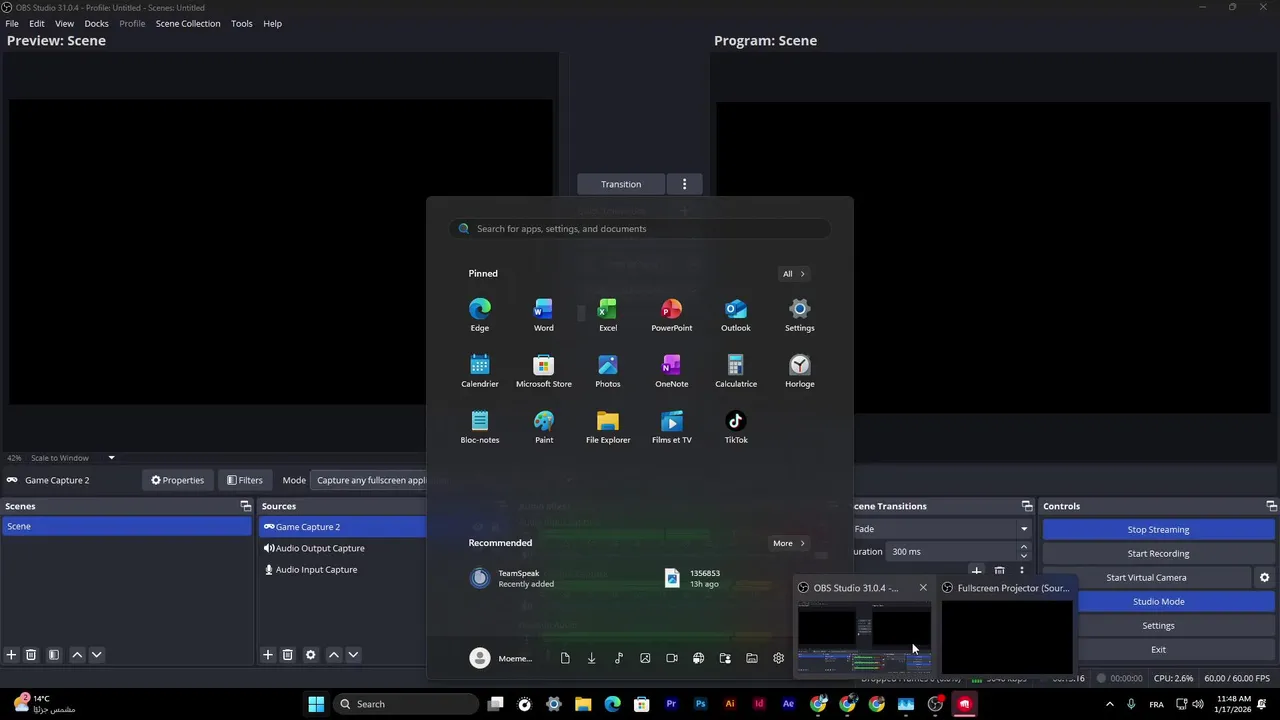
Task: Open the Transition three-dots menu
Action: [684, 184]
